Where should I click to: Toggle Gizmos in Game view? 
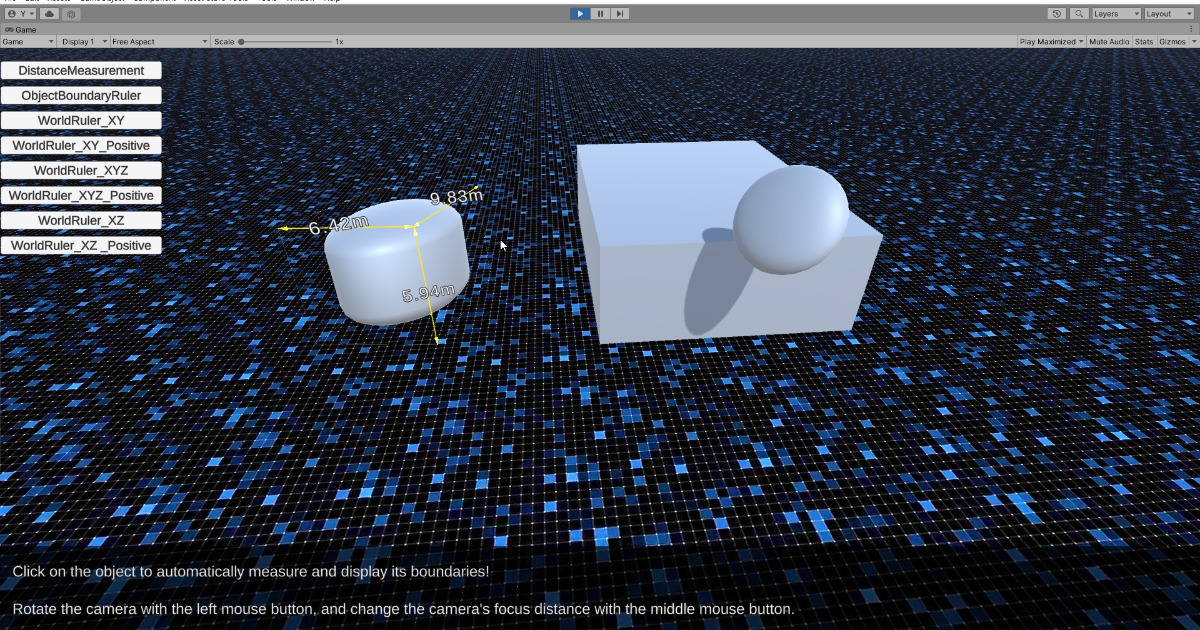pyautogui.click(x=1172, y=42)
